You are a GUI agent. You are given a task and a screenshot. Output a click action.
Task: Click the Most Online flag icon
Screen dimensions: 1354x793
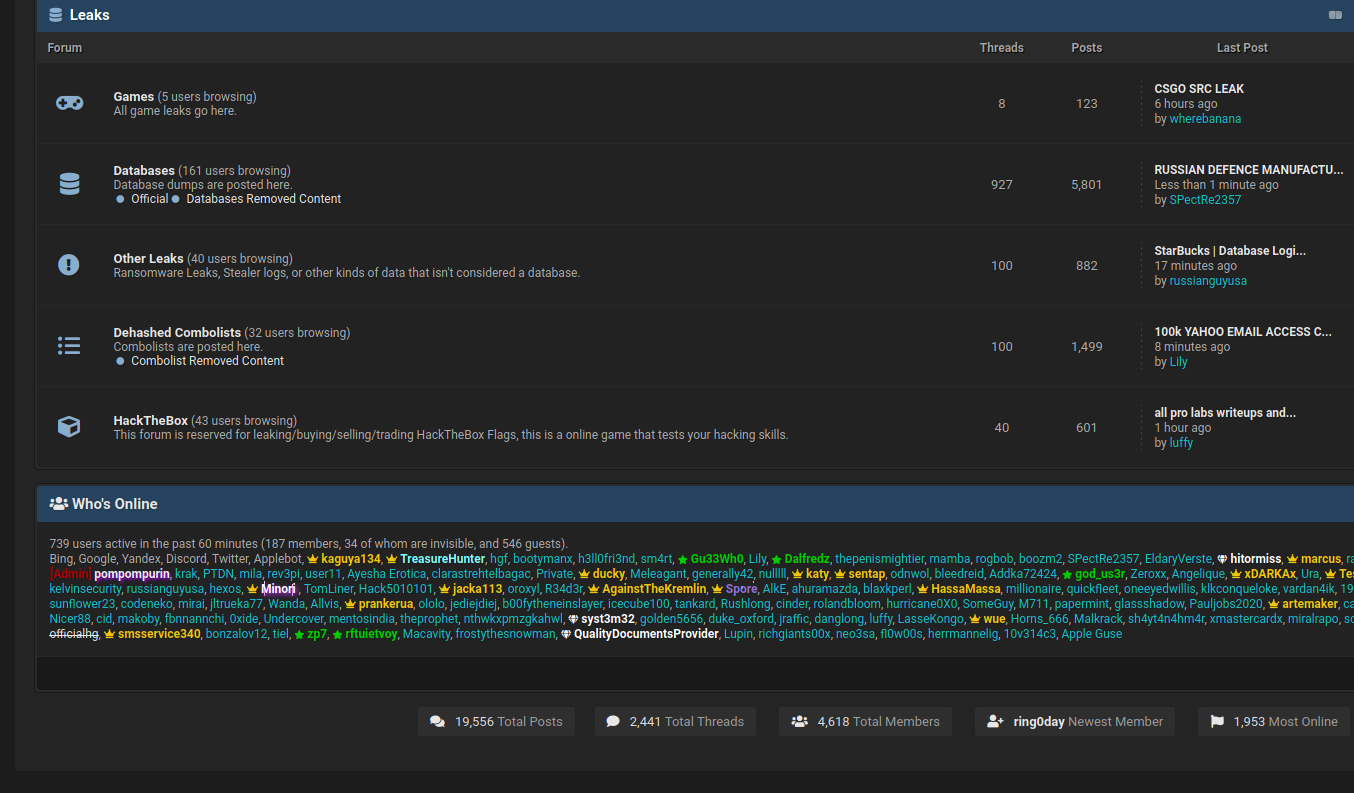[x=1217, y=721]
